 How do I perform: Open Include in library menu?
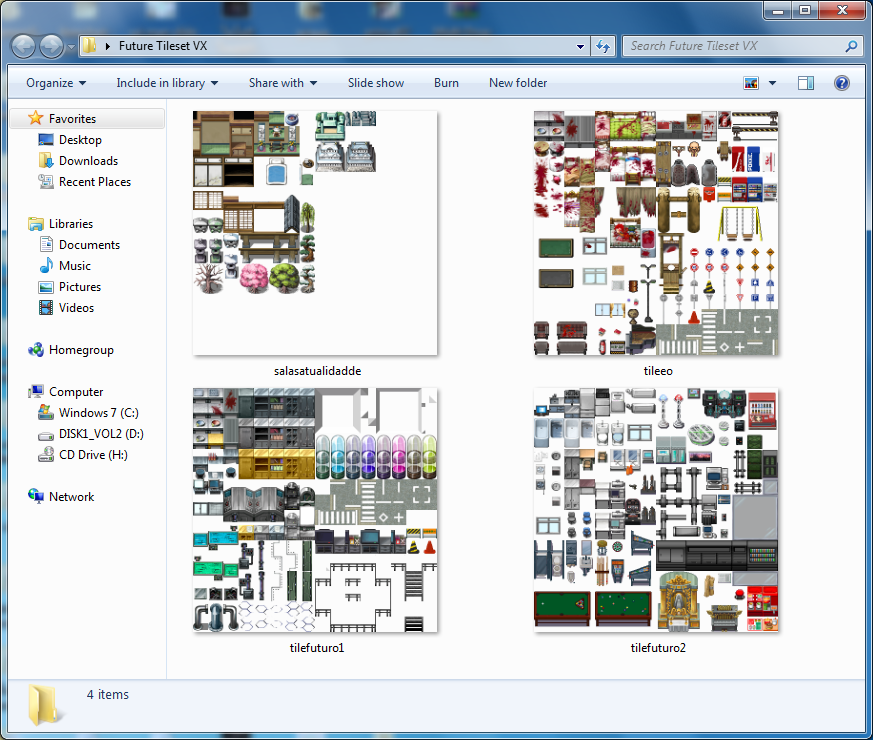click(166, 83)
